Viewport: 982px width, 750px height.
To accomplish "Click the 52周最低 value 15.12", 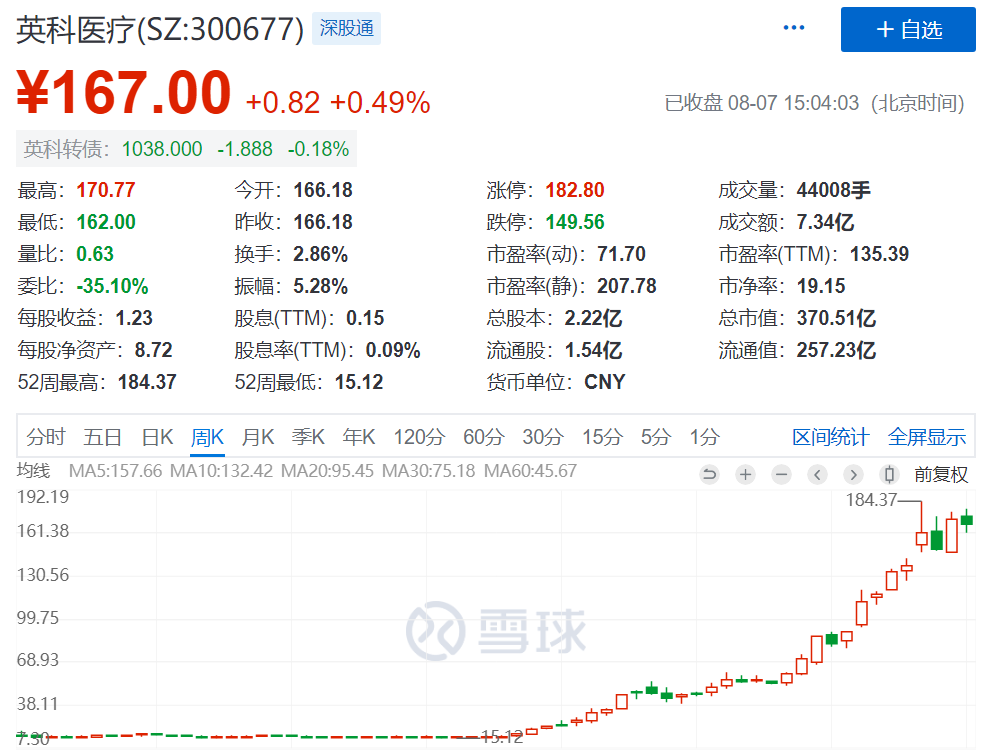I will tap(359, 382).
